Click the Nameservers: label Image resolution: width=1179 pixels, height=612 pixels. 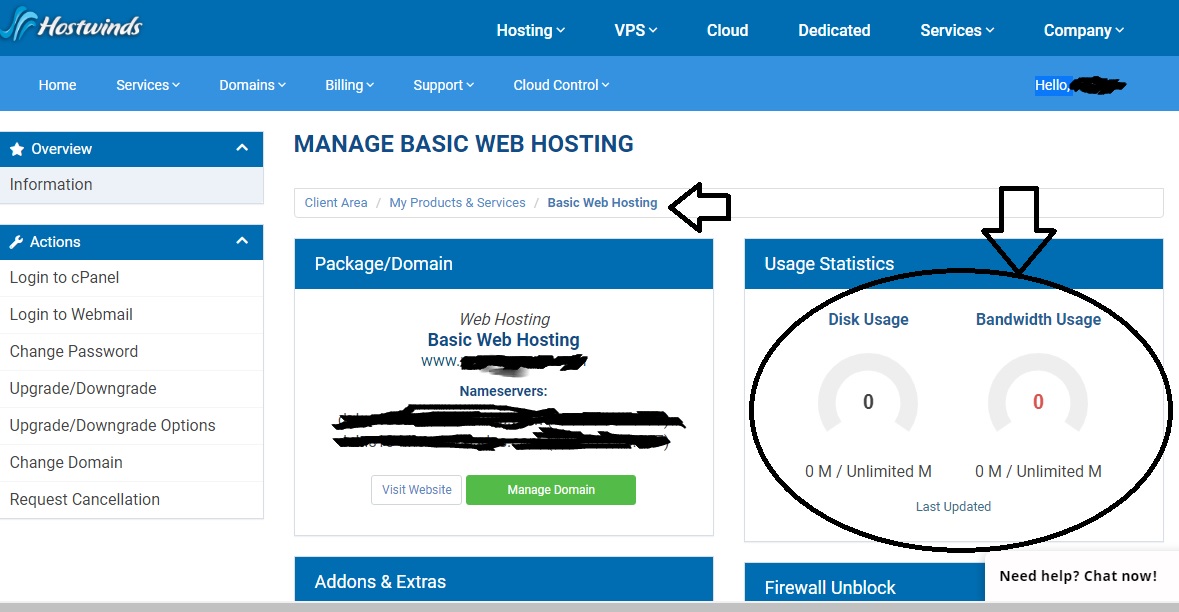503,391
